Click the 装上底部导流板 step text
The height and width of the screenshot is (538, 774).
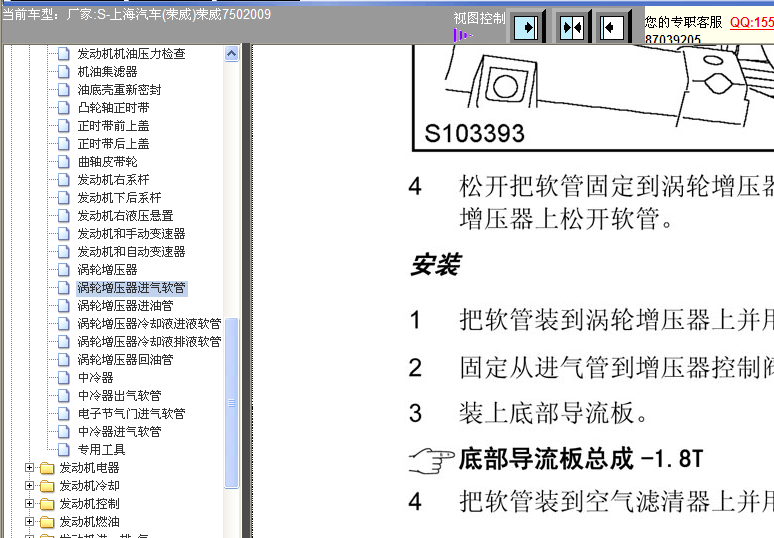tap(553, 413)
